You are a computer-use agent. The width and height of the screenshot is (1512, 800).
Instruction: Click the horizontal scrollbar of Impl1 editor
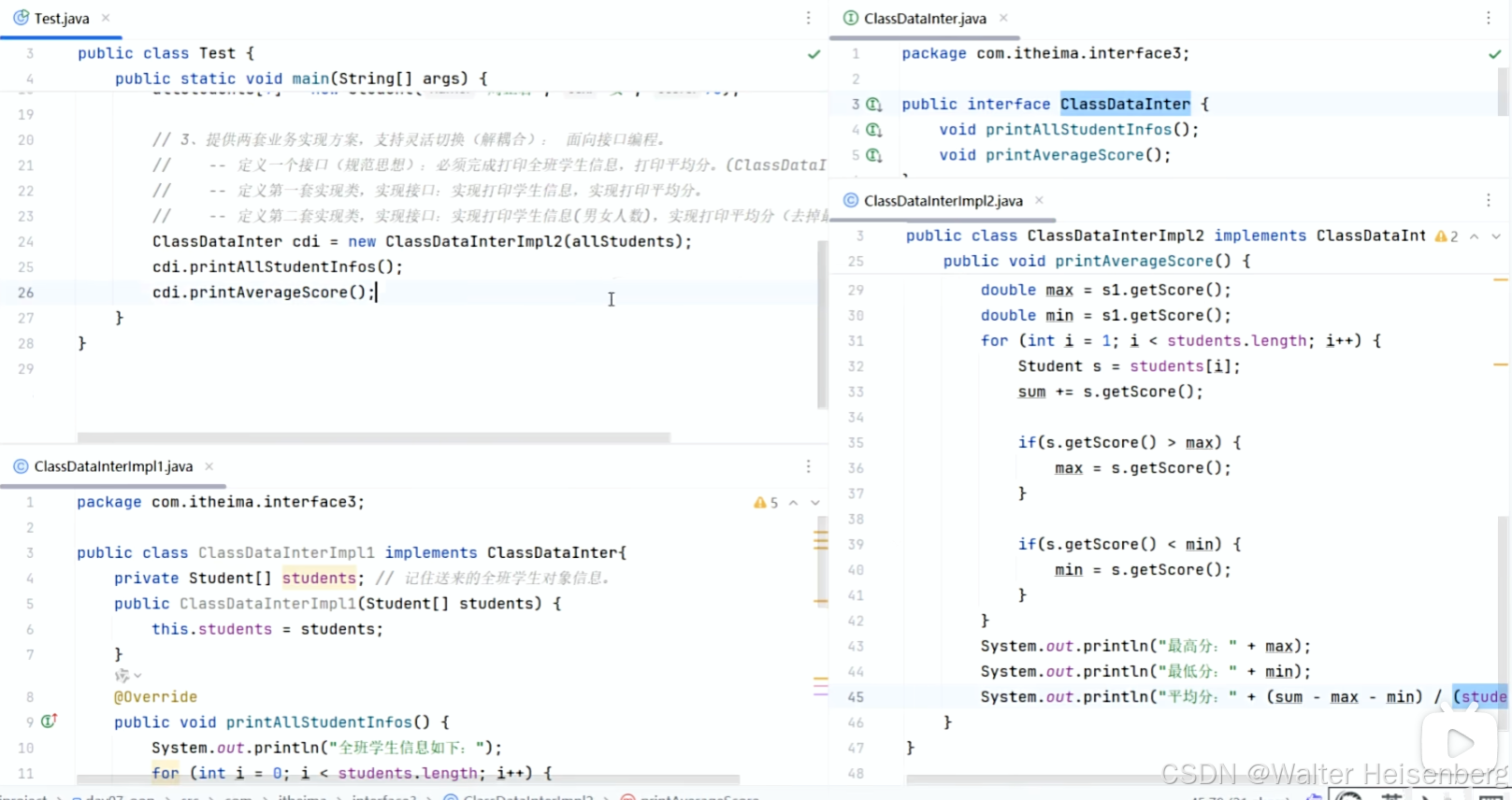tap(408, 779)
